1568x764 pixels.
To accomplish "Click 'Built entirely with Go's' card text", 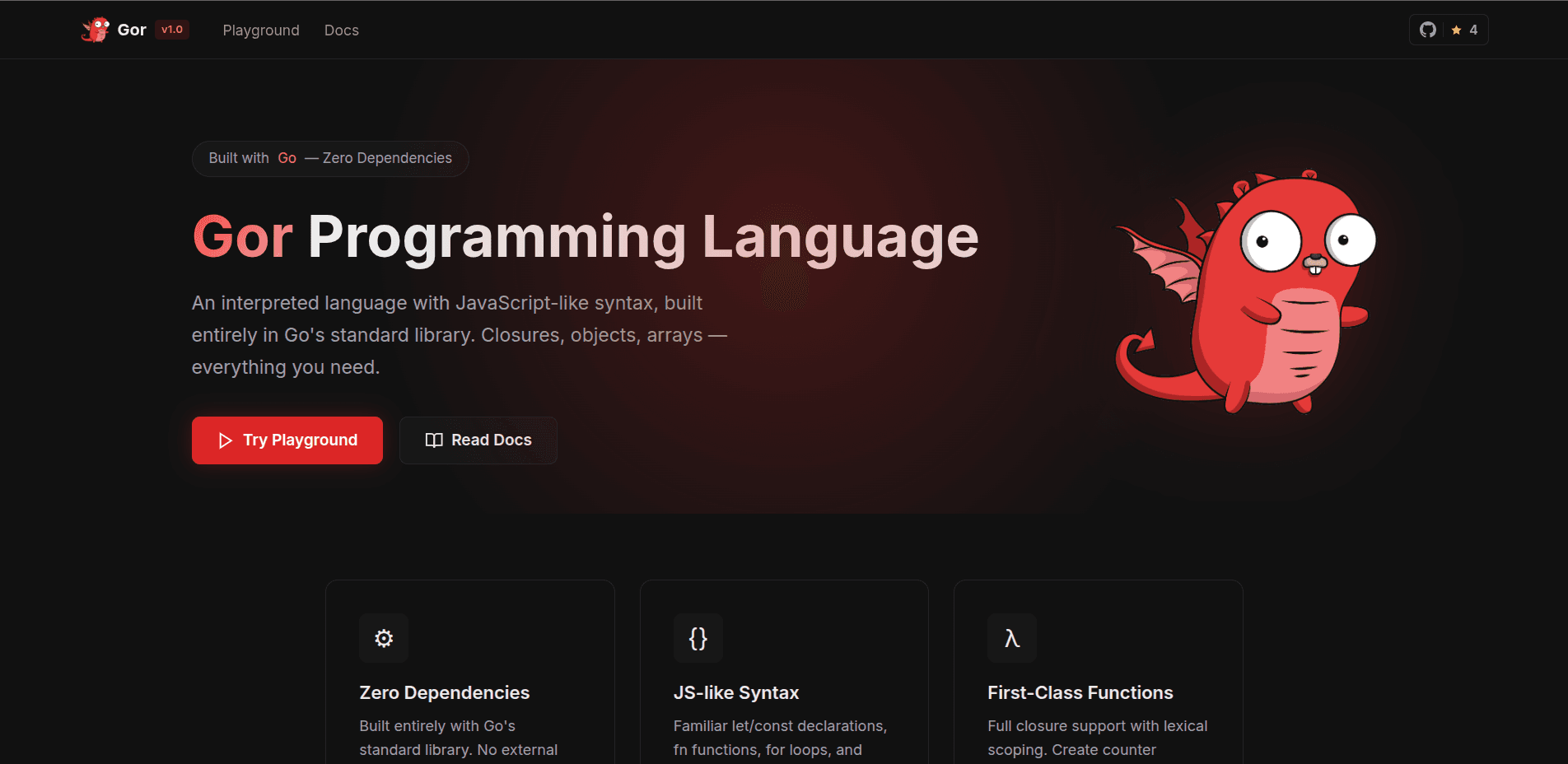I will click(437, 726).
